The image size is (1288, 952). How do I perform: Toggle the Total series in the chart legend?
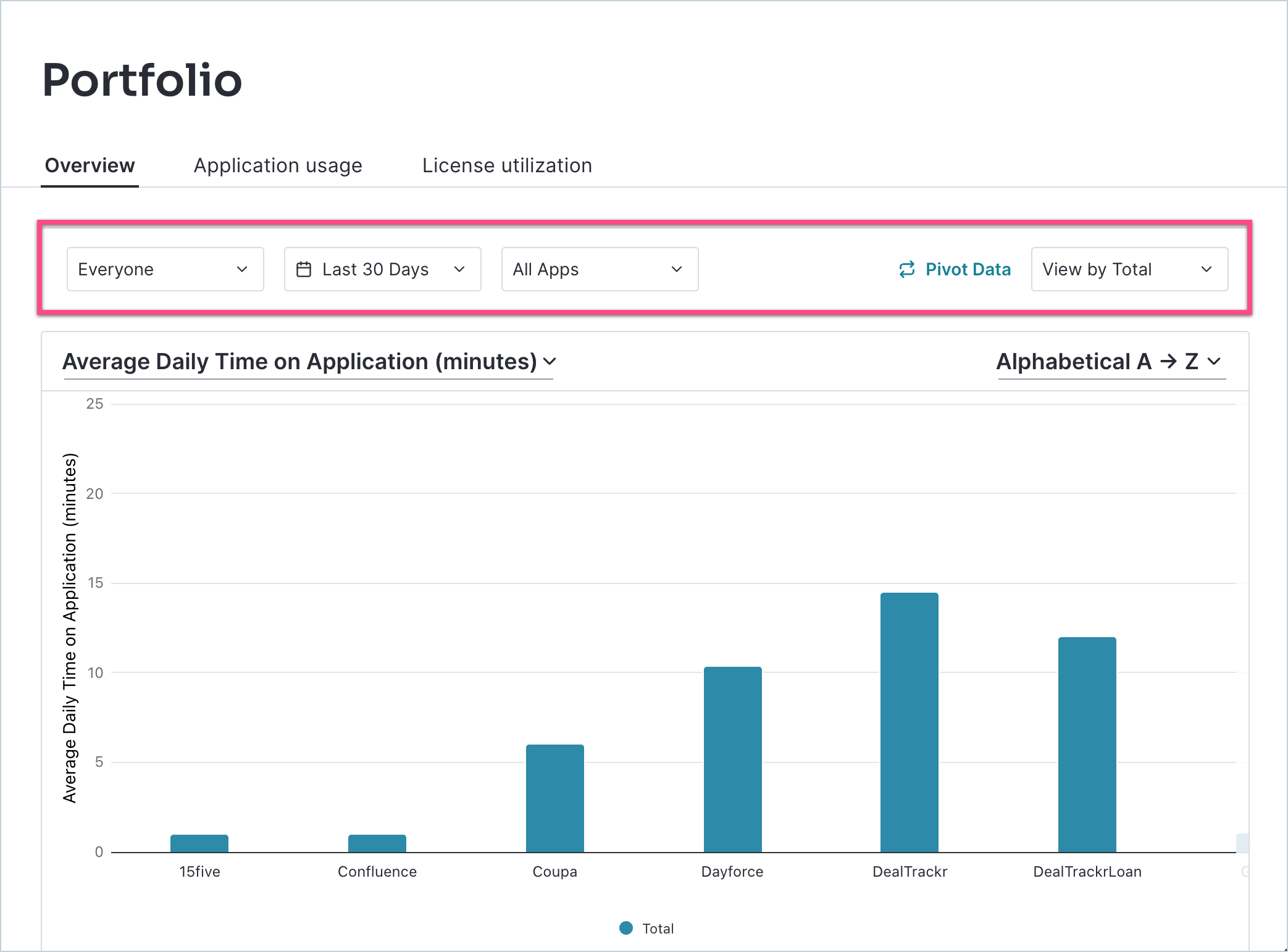click(x=646, y=928)
